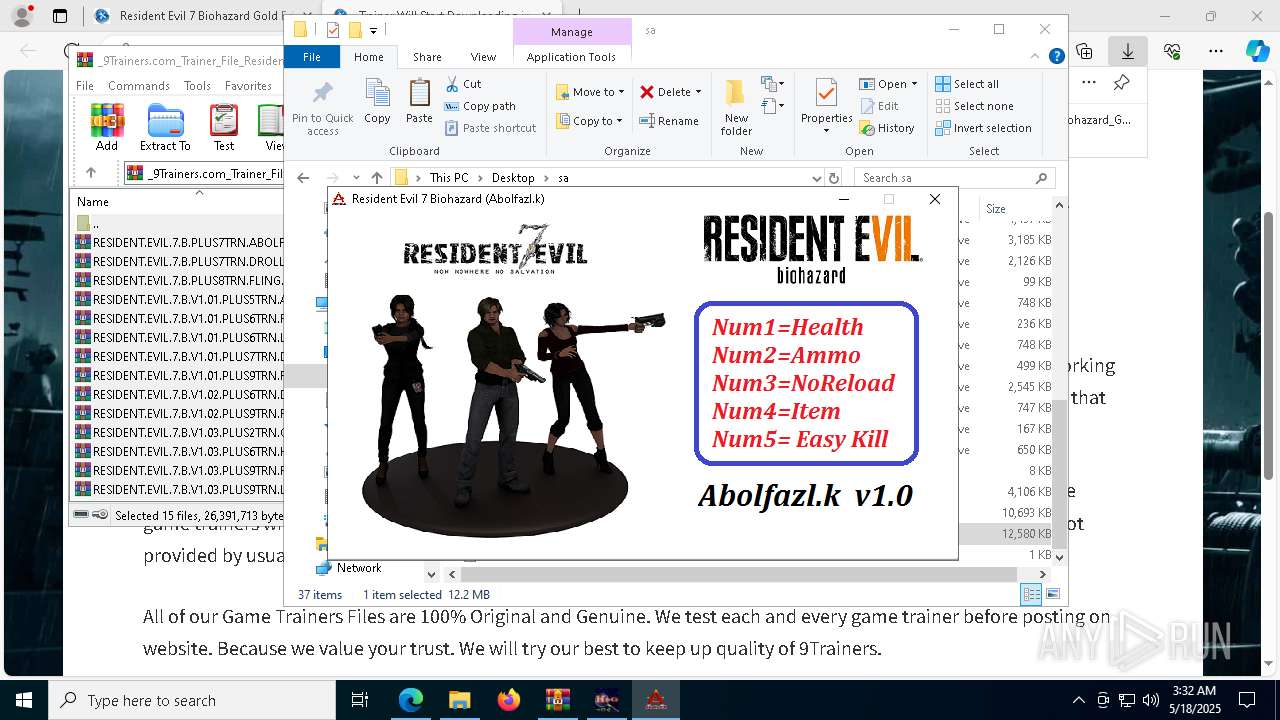Expand the Copy to dropdown
1280x720 pixels.
(619, 121)
